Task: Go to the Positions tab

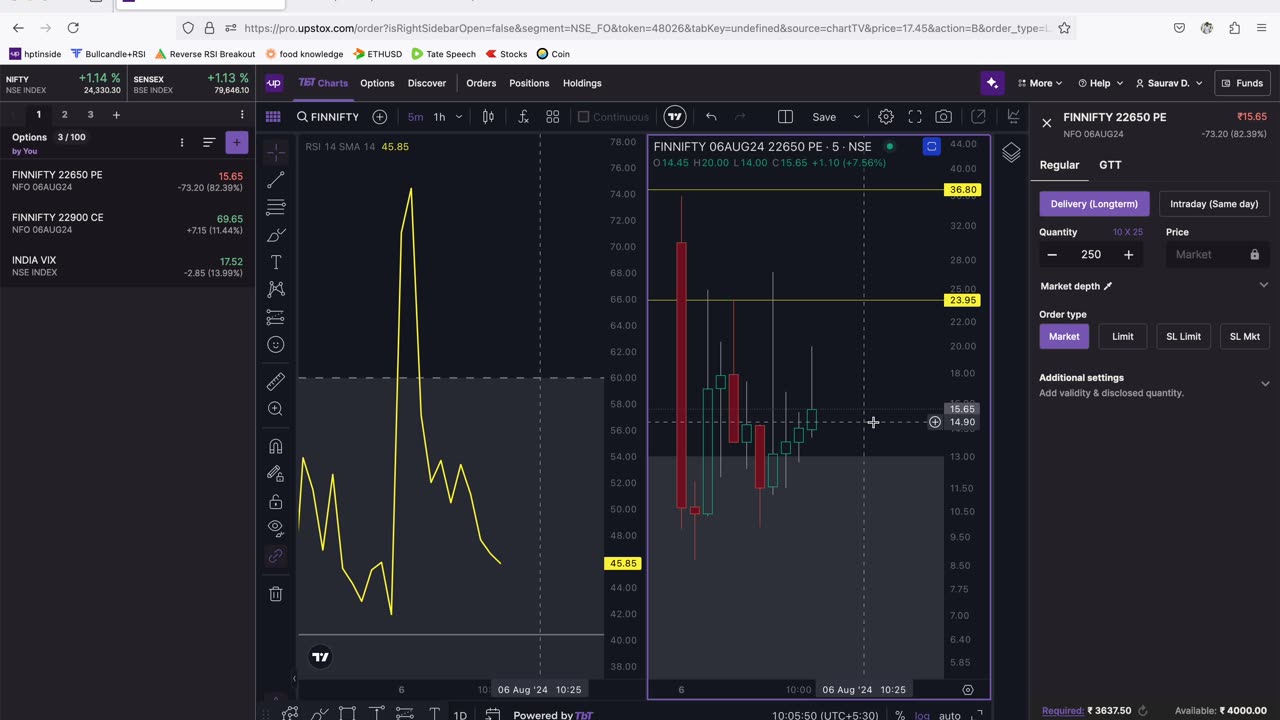Action: [x=529, y=83]
